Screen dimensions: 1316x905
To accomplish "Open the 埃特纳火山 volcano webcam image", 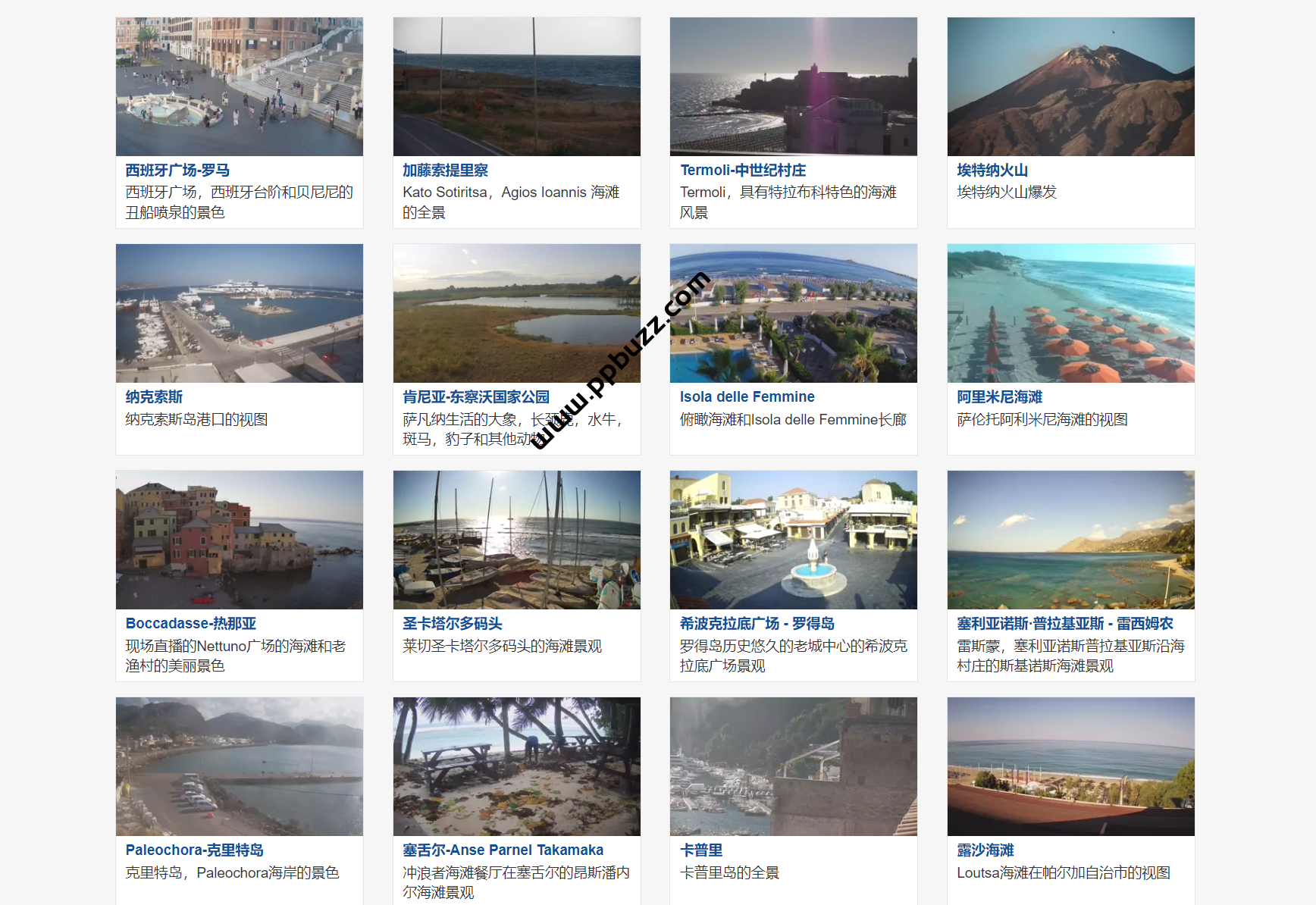I will (x=1070, y=86).
